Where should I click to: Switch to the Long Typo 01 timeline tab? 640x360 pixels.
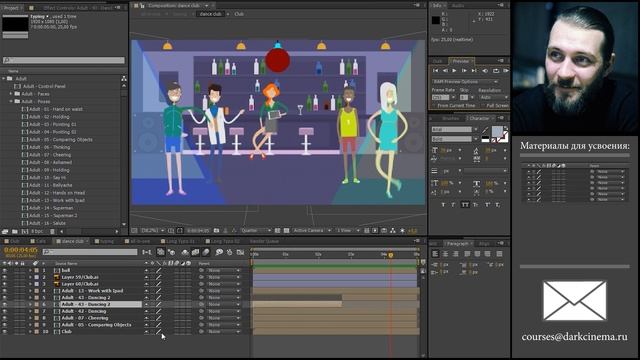pyautogui.click(x=180, y=241)
